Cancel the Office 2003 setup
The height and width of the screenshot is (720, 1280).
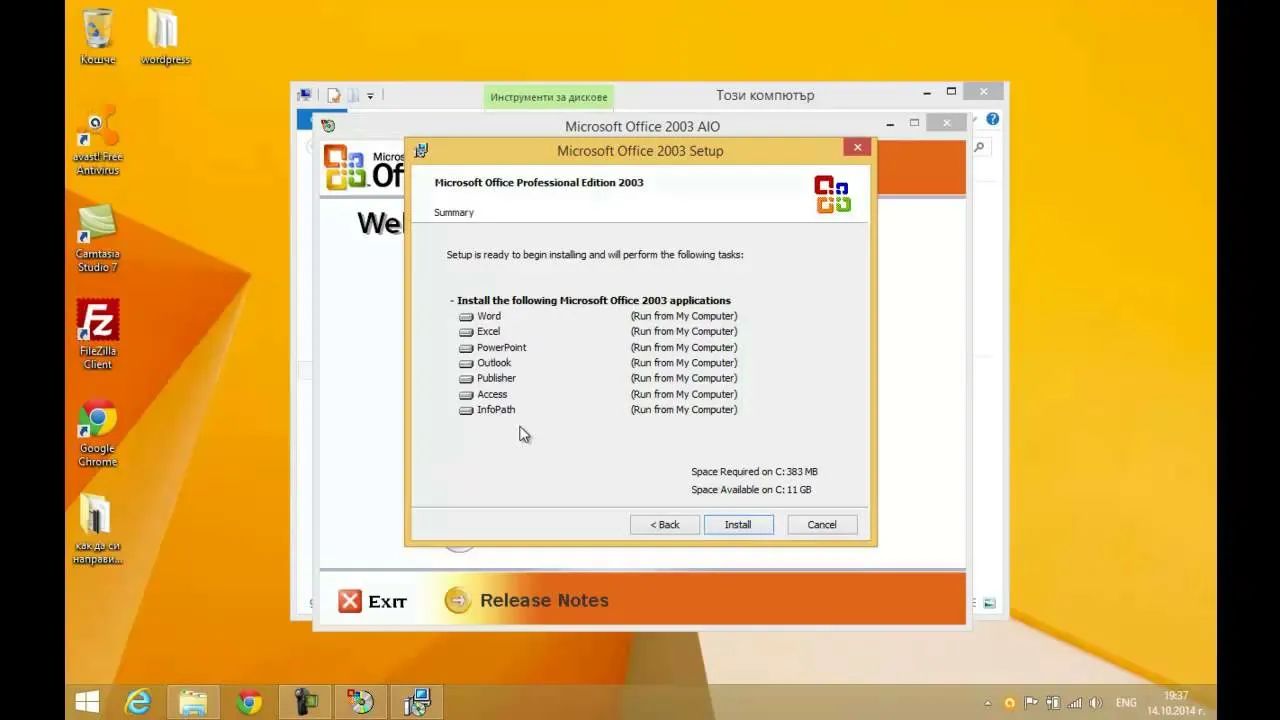(822, 525)
